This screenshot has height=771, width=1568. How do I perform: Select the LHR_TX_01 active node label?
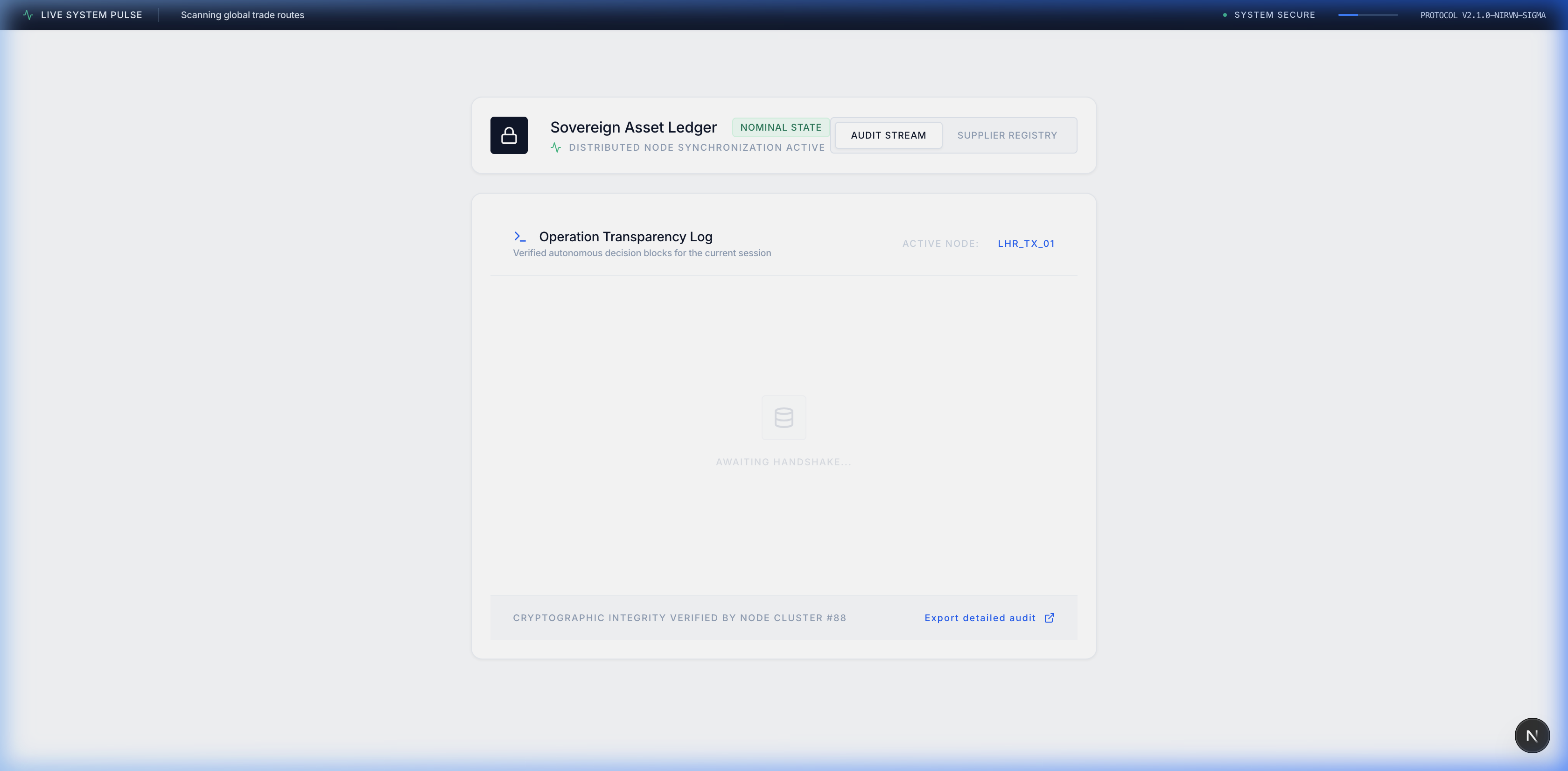(x=1026, y=244)
